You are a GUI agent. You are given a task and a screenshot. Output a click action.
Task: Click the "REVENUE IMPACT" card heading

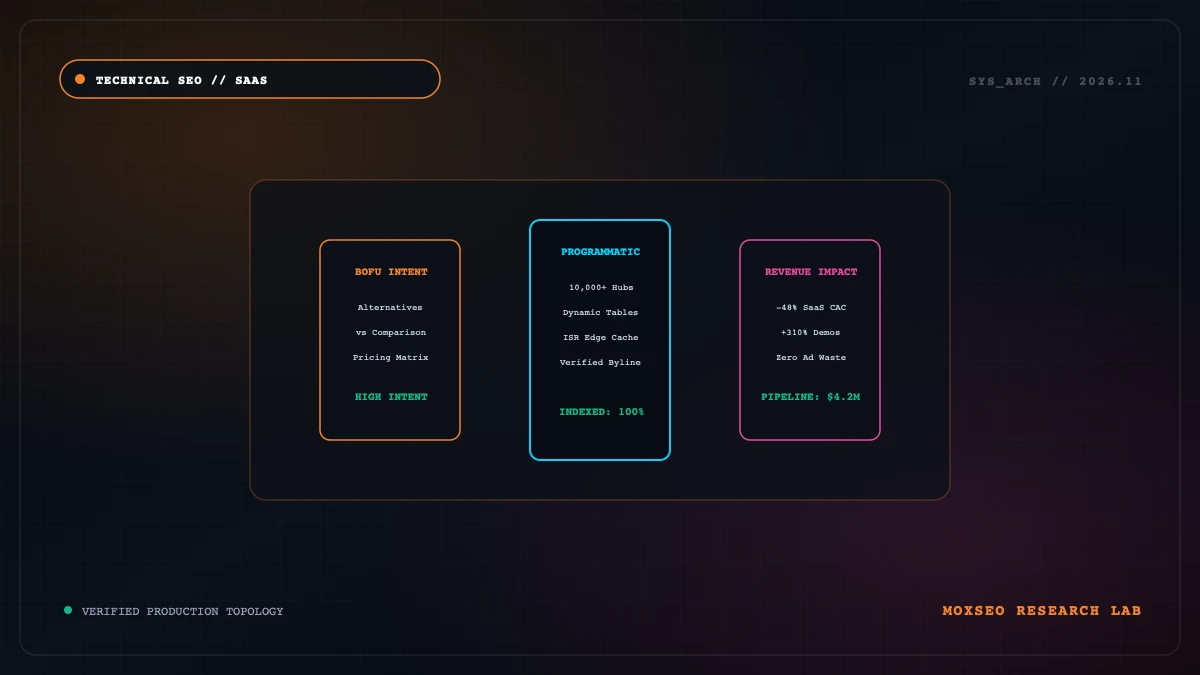(810, 272)
